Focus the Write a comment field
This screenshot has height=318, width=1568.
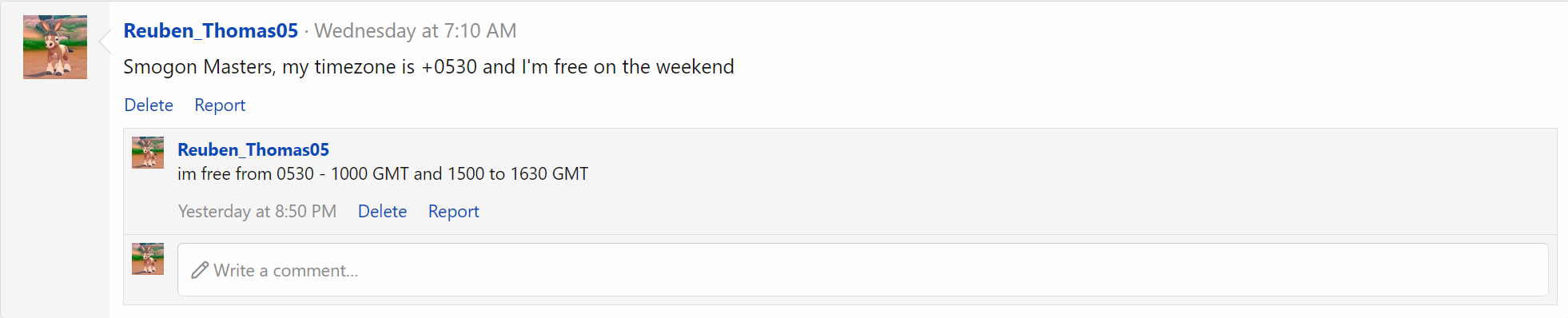click(x=862, y=270)
